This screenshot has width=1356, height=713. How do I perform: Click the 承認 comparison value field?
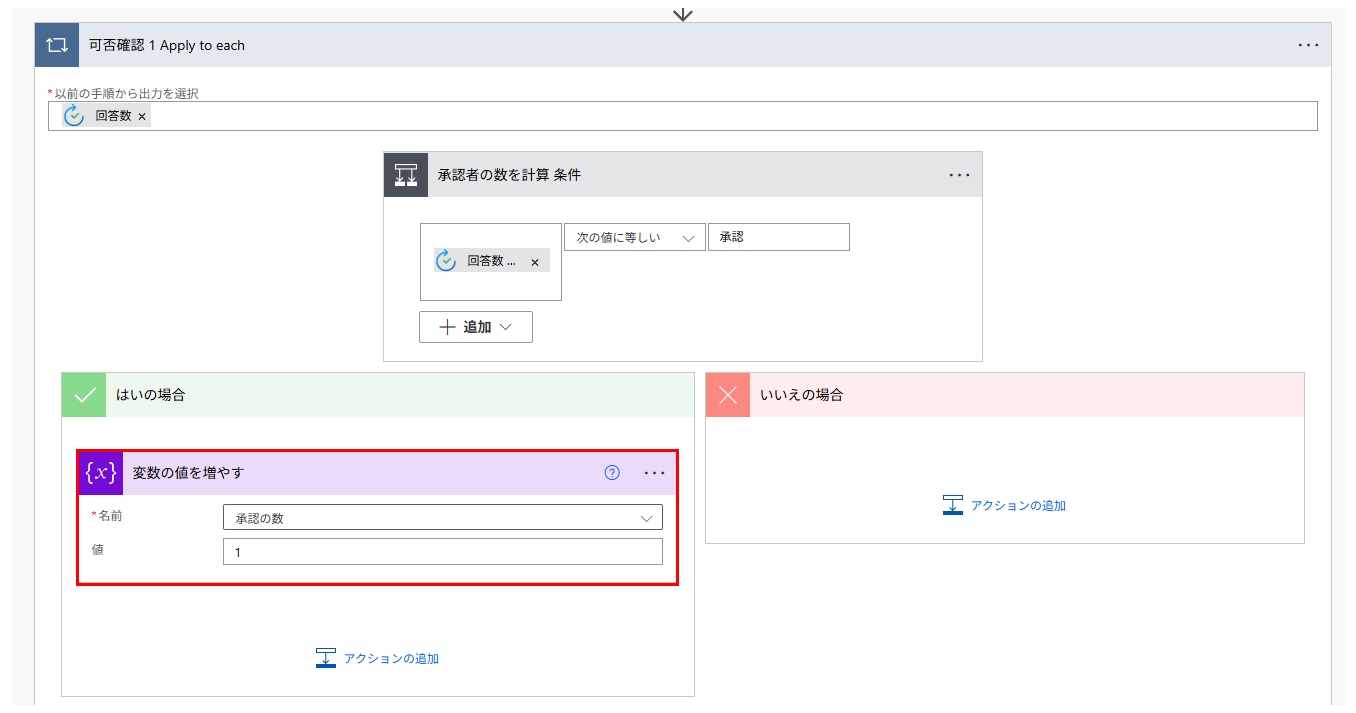778,236
